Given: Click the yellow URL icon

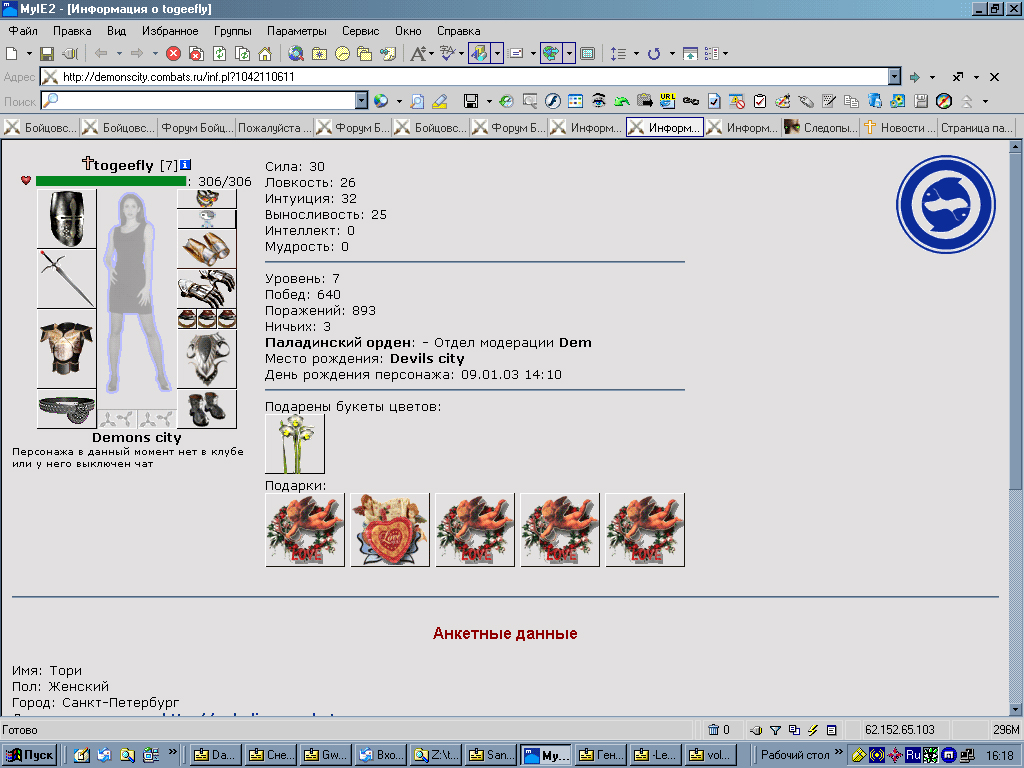Looking at the screenshot, I should point(667,101).
